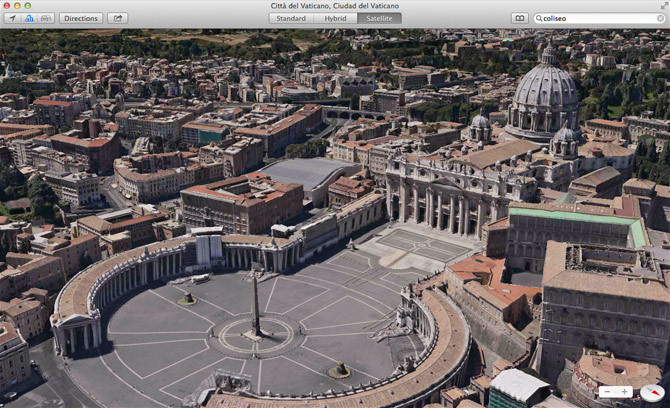Switch to Hybrid map view
The image size is (670, 408).
point(334,18)
